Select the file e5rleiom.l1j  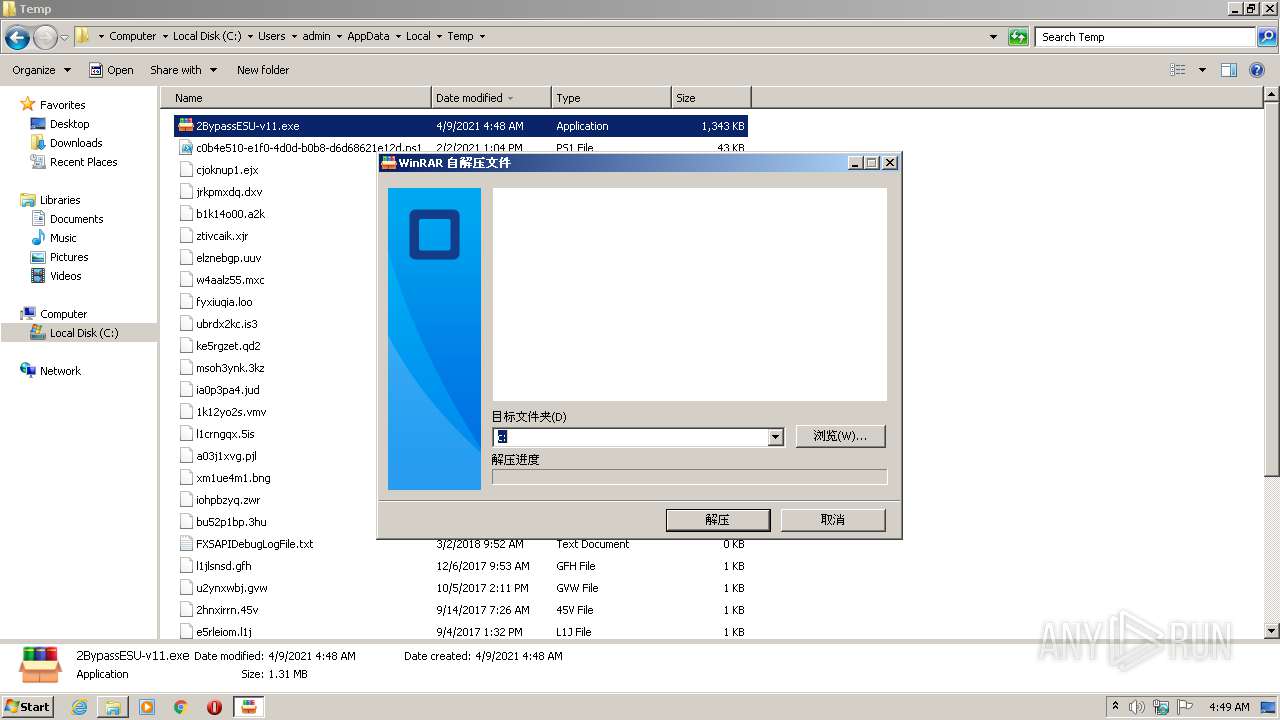[224, 632]
